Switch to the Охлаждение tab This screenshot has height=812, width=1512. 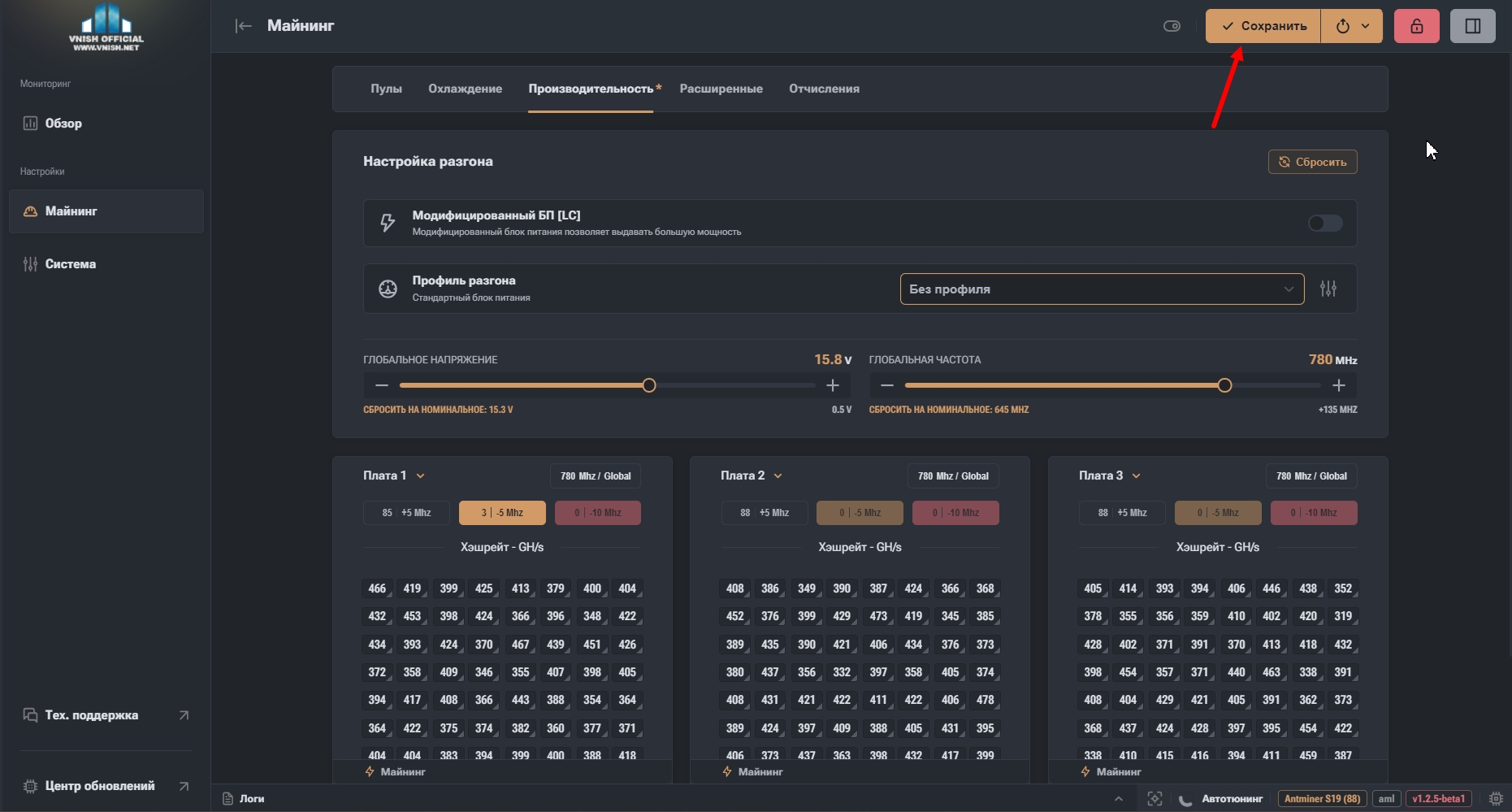click(x=465, y=89)
